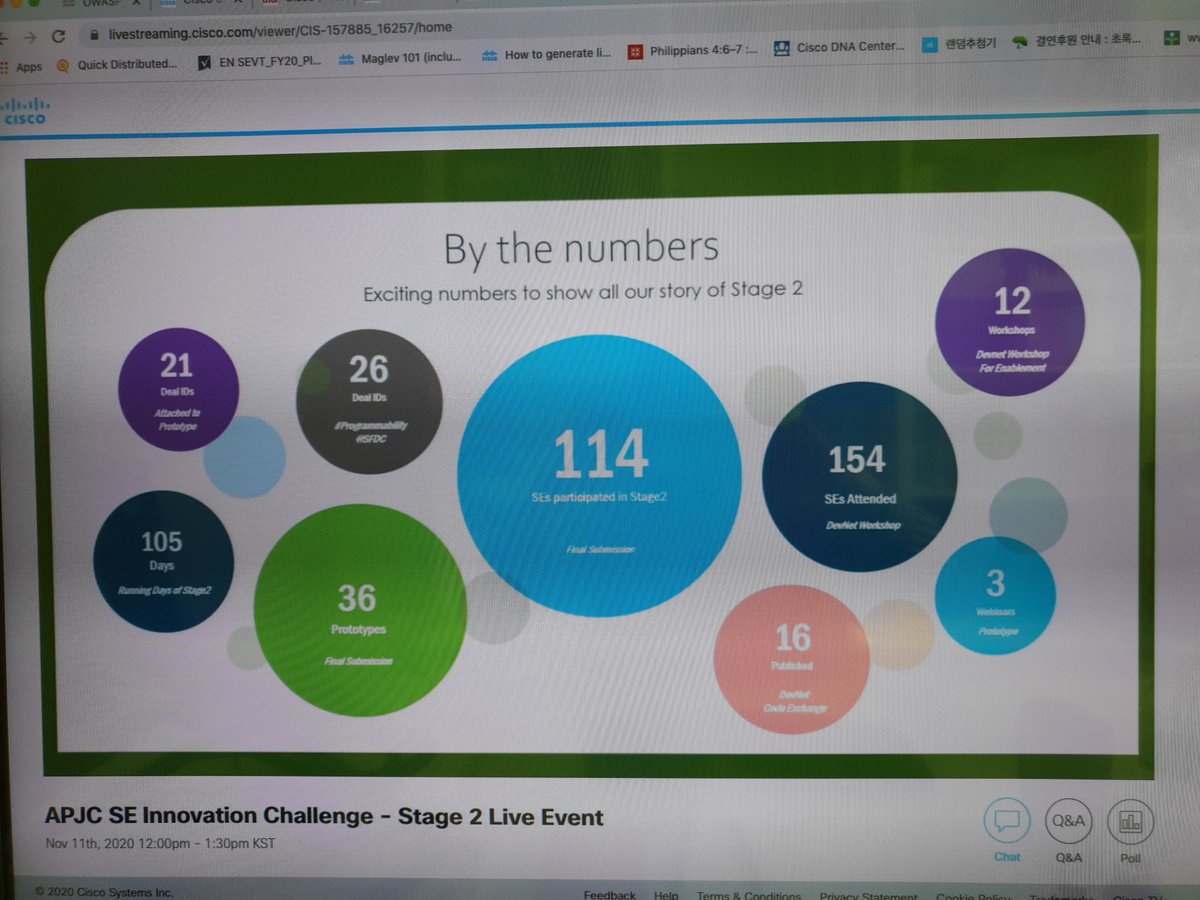Click the Feedback footer link
Screen dimensions: 1200x900
click(x=609, y=894)
